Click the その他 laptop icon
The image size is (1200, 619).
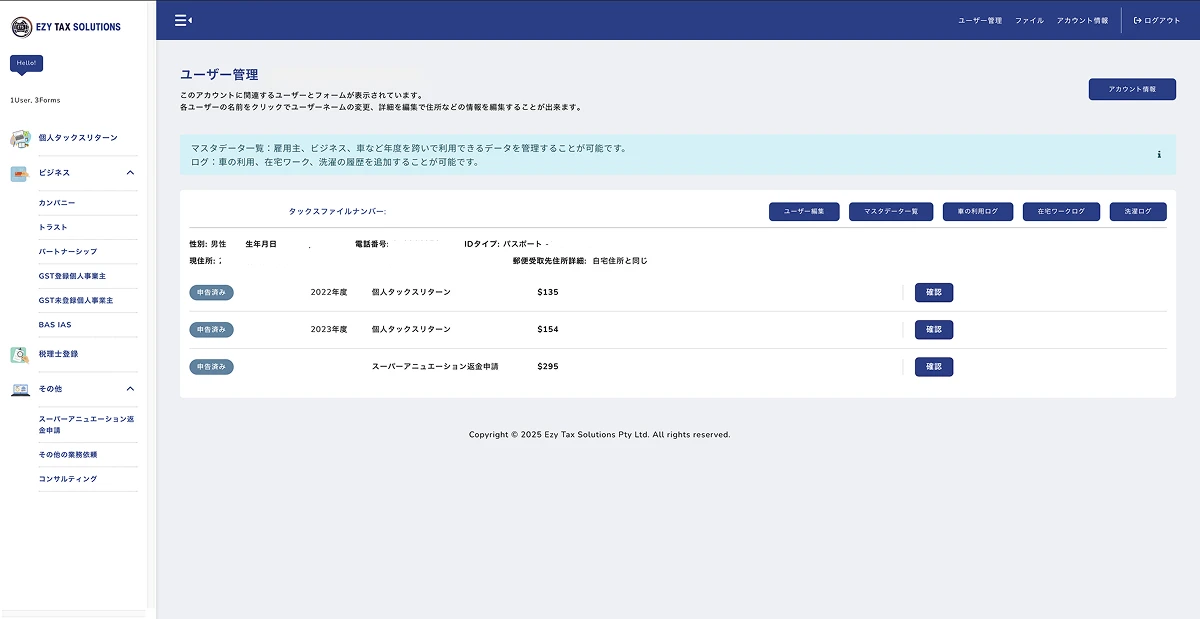point(20,389)
